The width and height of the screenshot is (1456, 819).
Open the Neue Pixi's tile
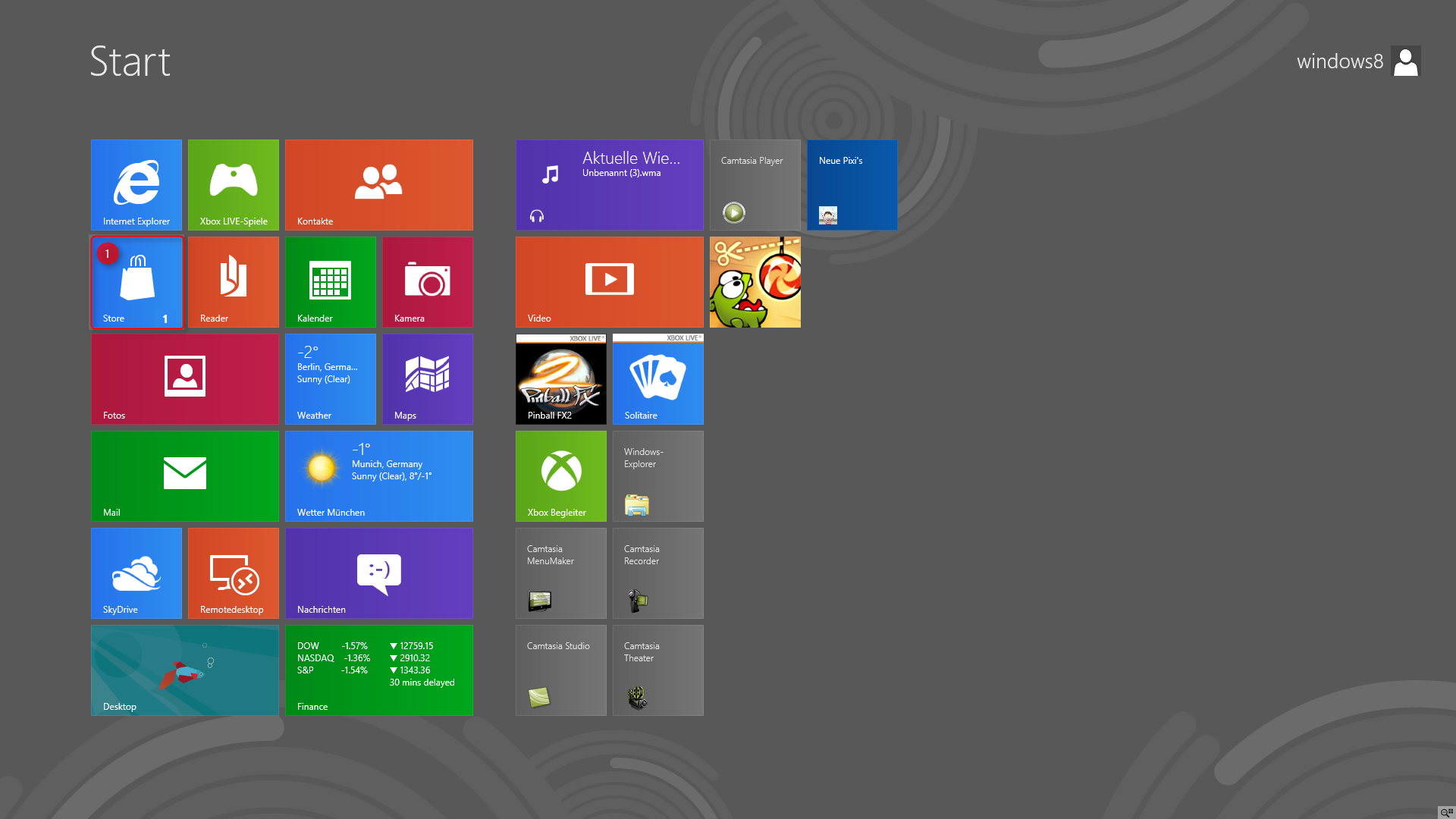(x=852, y=185)
